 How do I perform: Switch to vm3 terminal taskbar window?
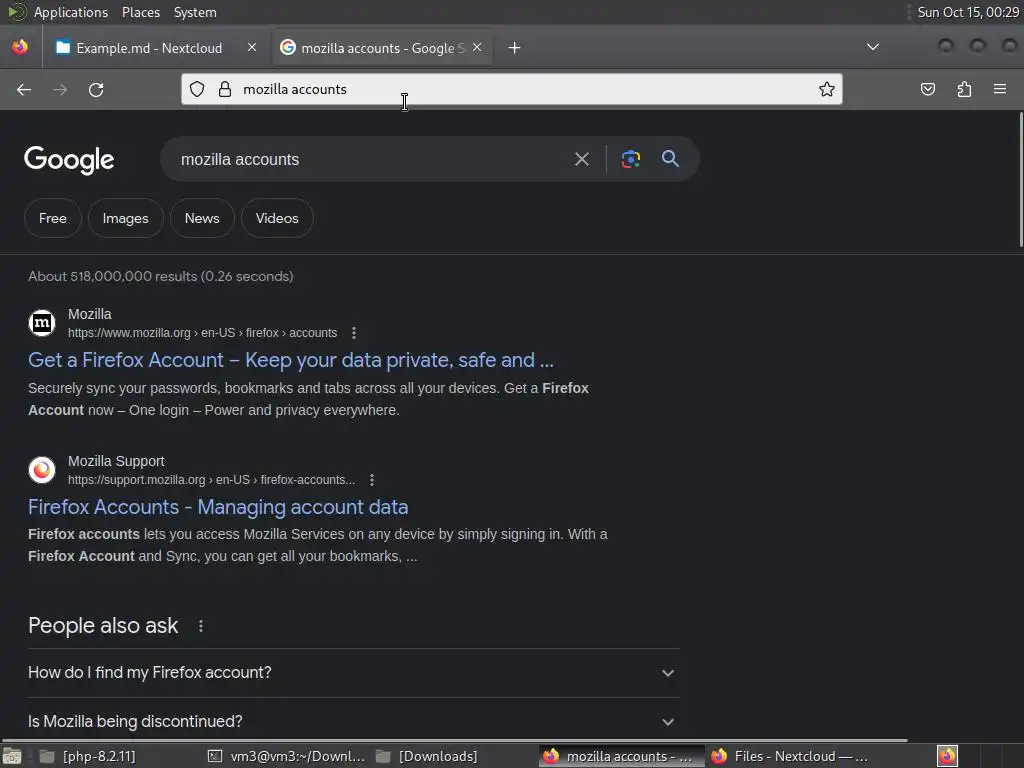tap(286, 756)
